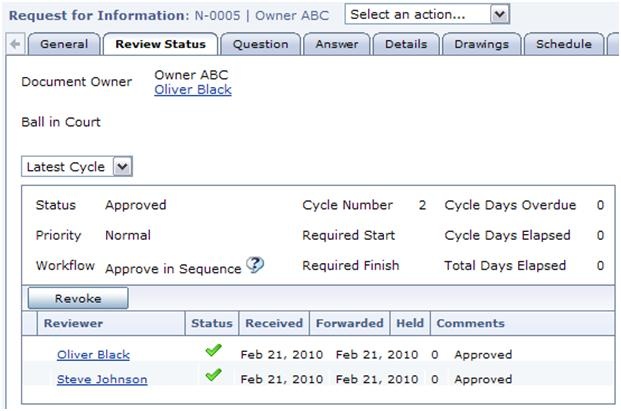This screenshot has height=411, width=621.
Task: View the Drawings tab
Action: [481, 44]
